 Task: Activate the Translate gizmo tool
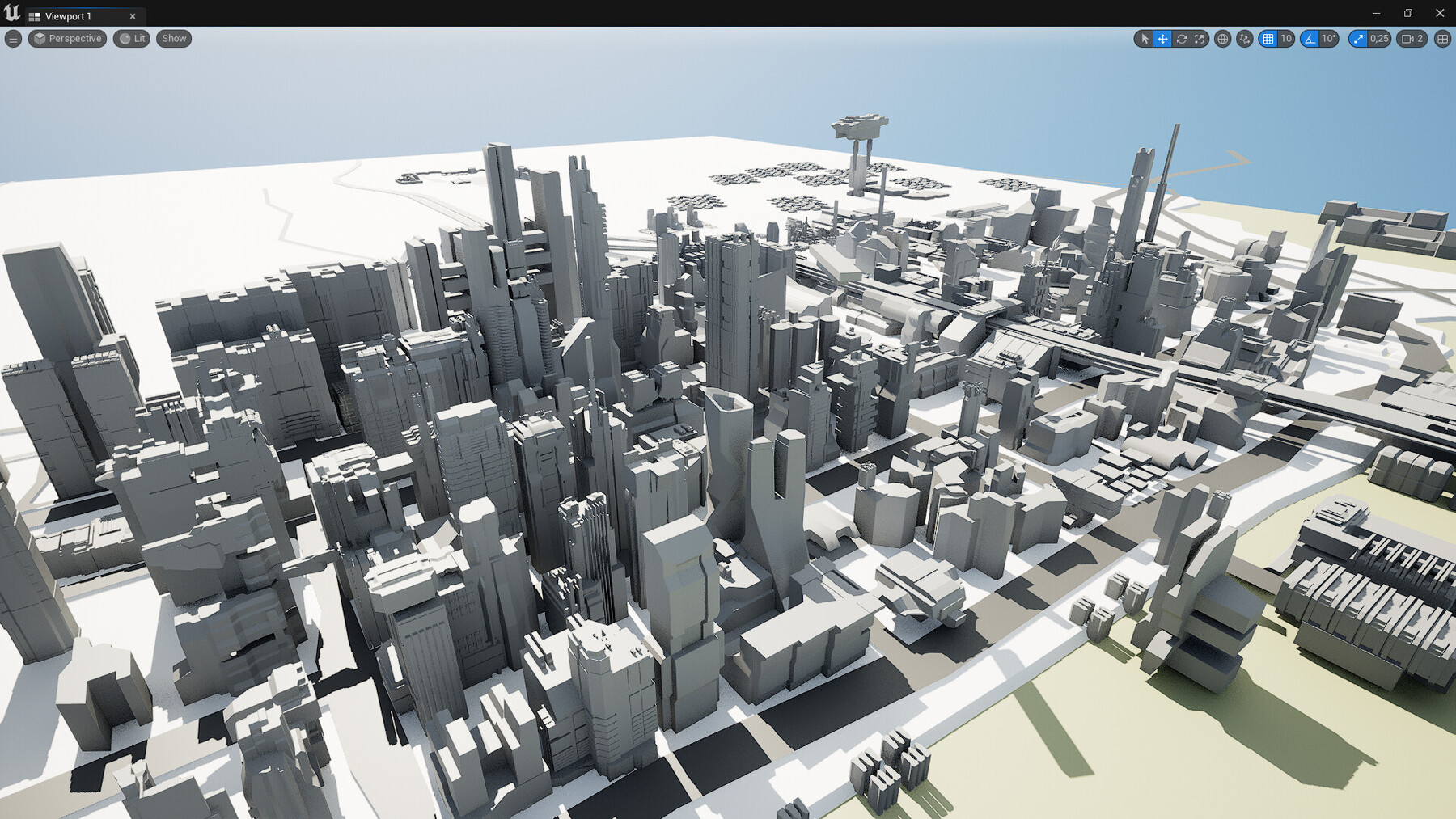1163,39
